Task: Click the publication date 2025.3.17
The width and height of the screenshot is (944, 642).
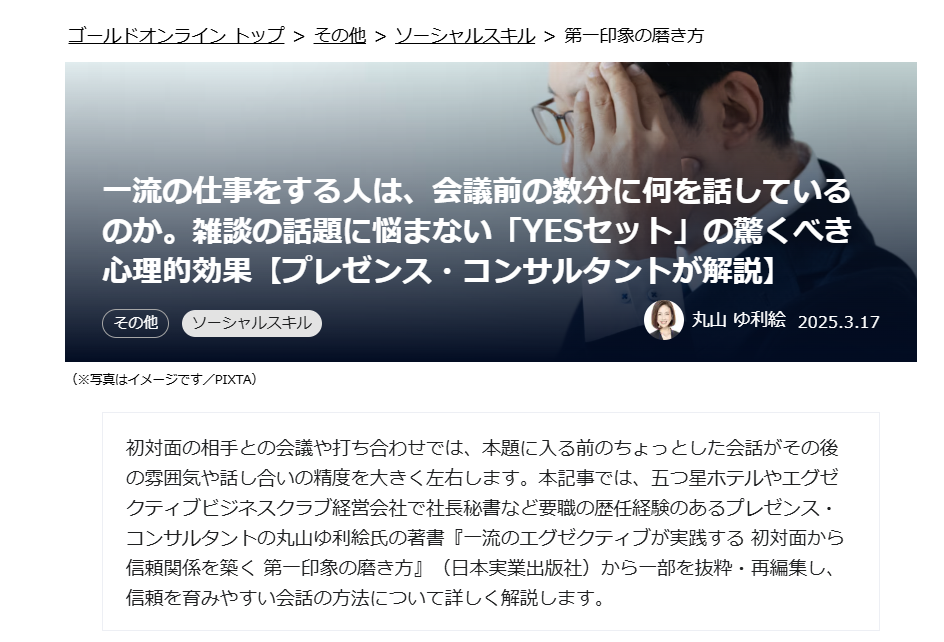Action: coord(839,322)
